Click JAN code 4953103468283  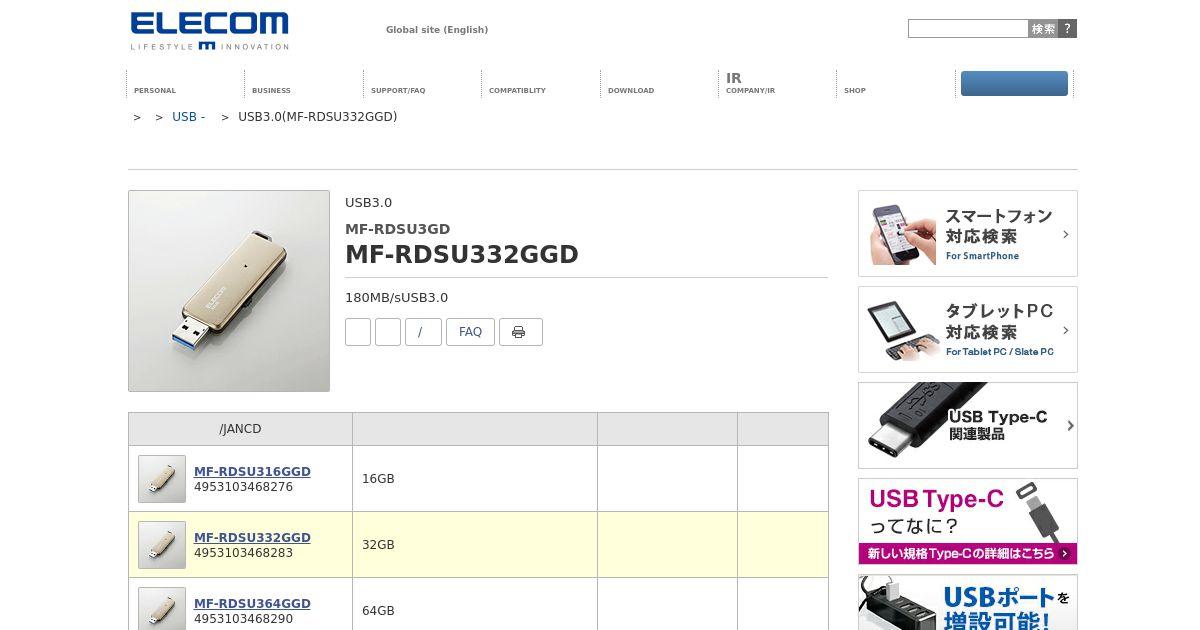[x=244, y=553]
